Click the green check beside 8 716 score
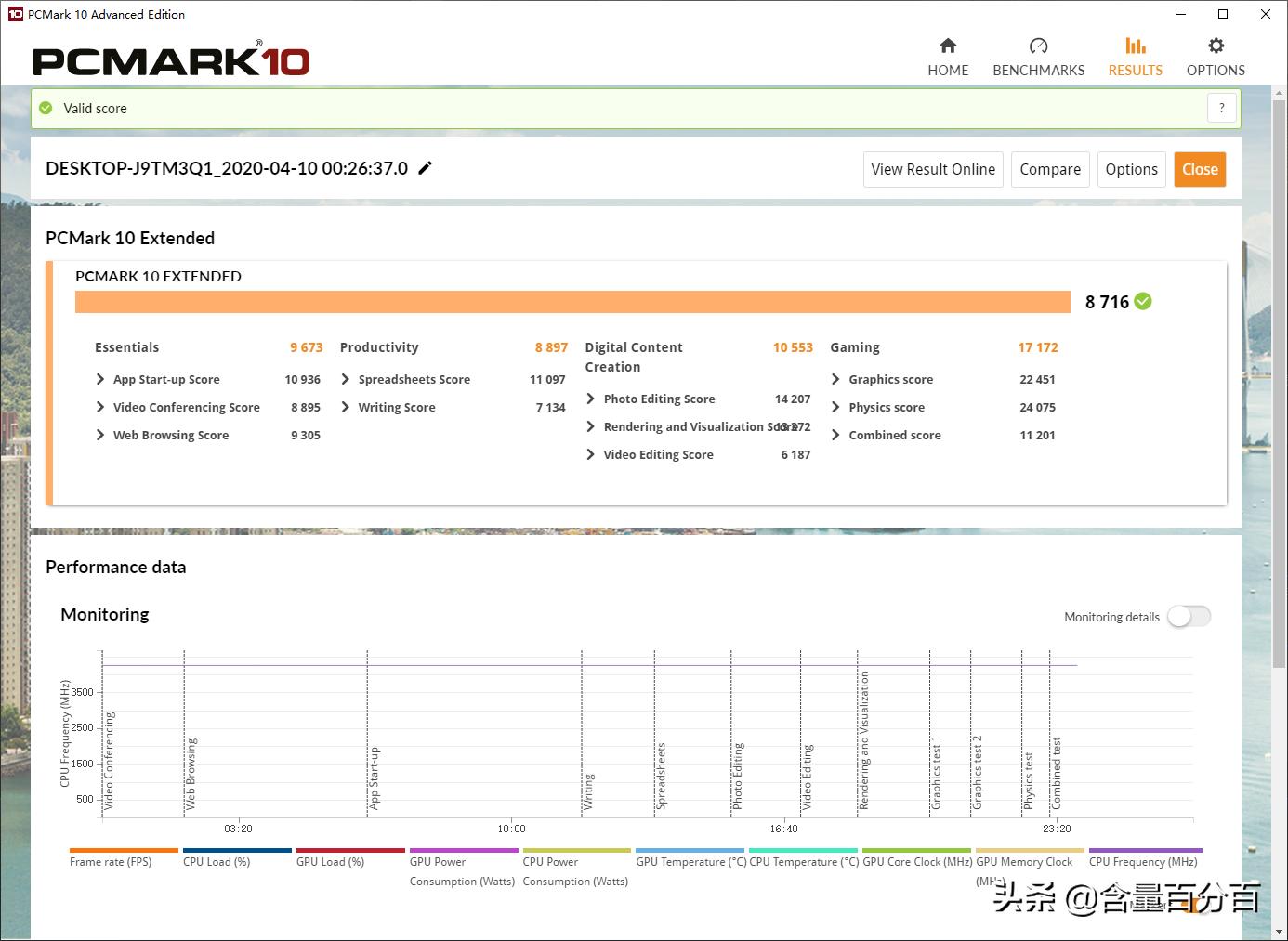 pyautogui.click(x=1143, y=301)
